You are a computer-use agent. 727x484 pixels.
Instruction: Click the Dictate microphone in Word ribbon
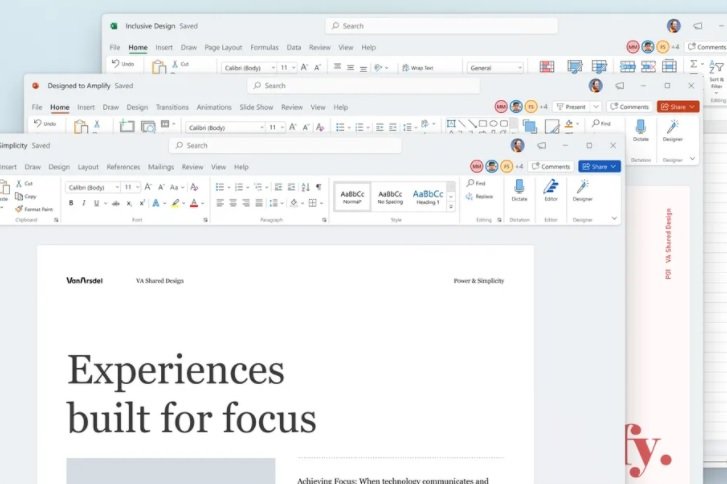point(519,190)
